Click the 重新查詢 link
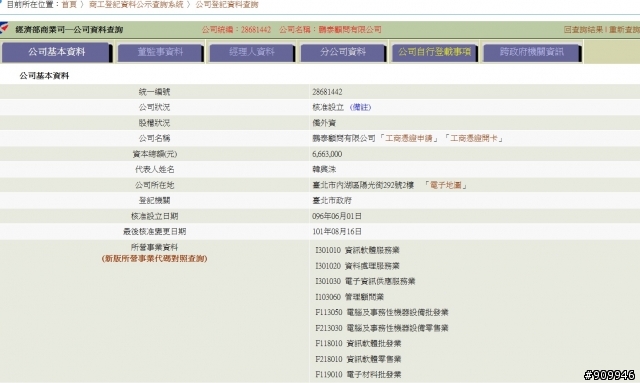 624,29
